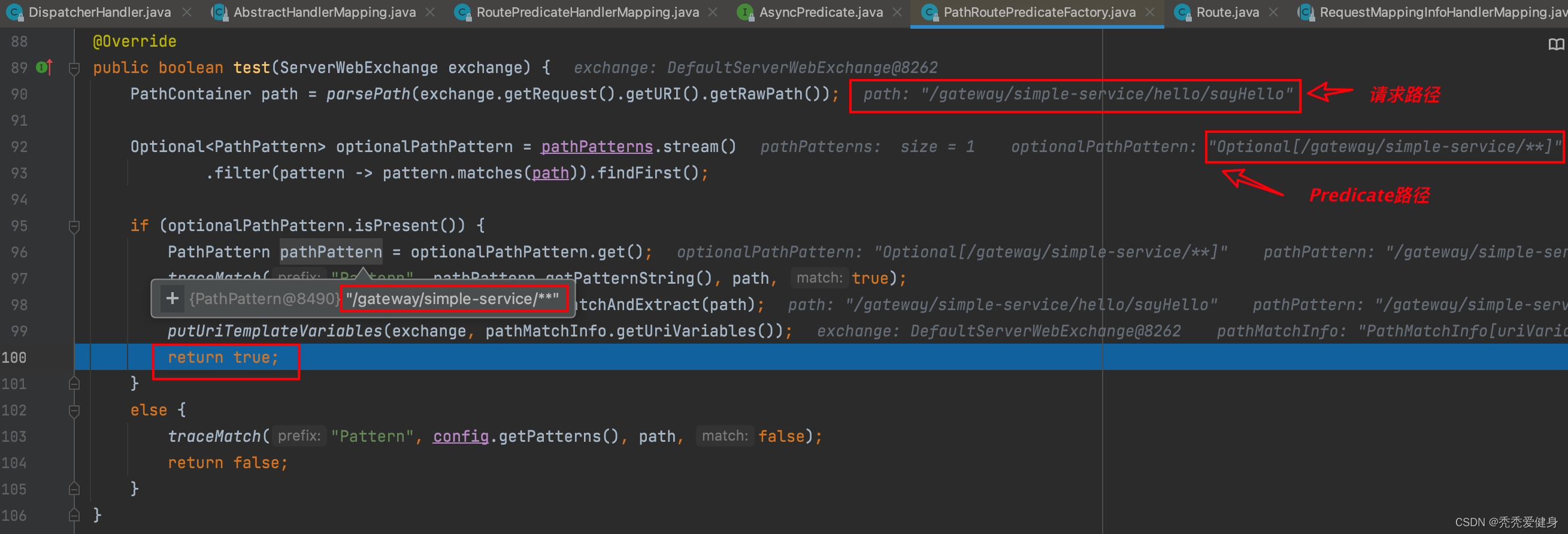Expand PathPattern@8490 value in tooltip
This screenshot has width=1568, height=534.
[x=173, y=298]
